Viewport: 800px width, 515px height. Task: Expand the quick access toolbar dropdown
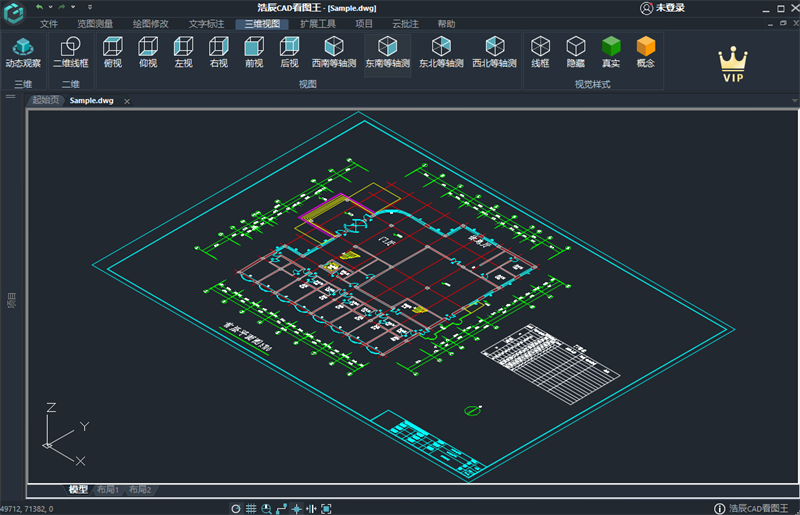(x=90, y=7)
